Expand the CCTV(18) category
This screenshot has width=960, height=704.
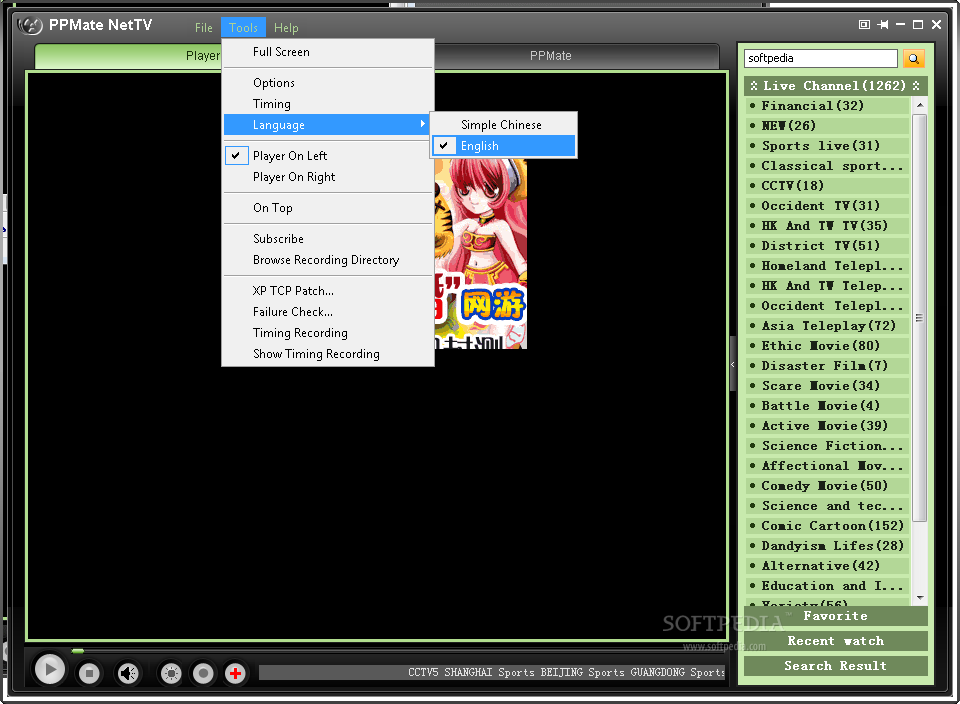coord(828,185)
